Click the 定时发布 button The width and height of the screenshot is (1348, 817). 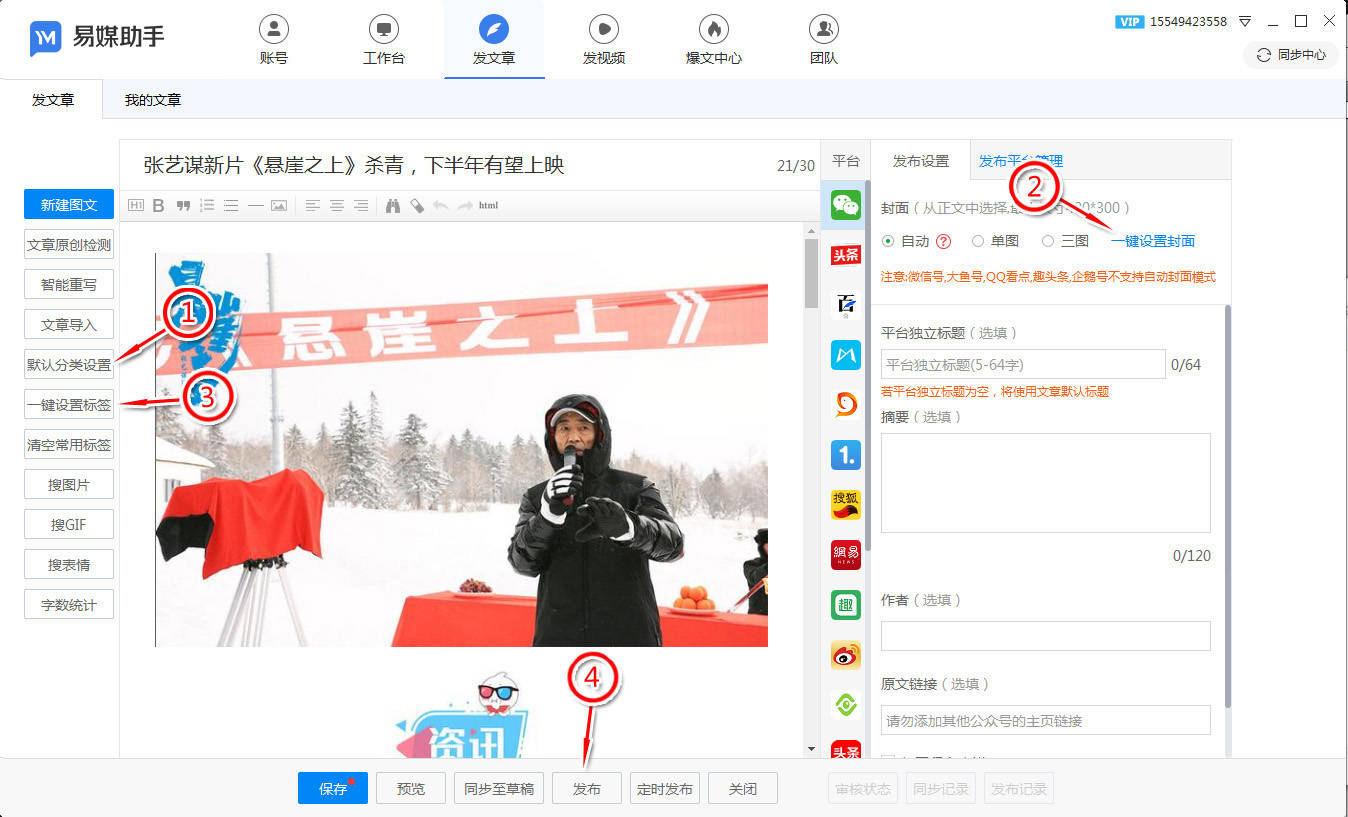(665, 788)
